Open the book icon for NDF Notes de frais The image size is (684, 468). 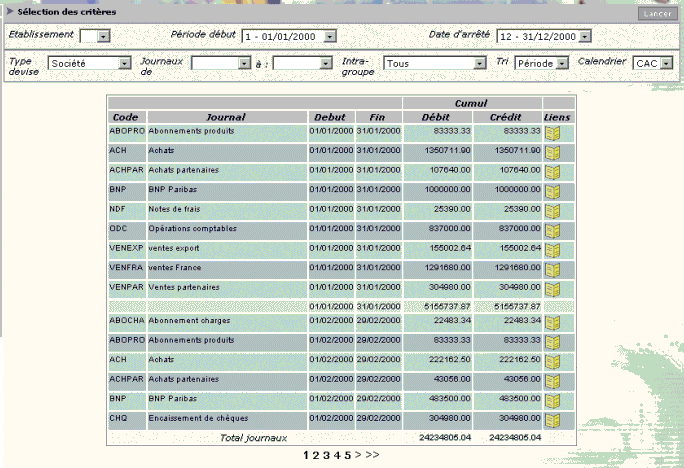click(552, 212)
